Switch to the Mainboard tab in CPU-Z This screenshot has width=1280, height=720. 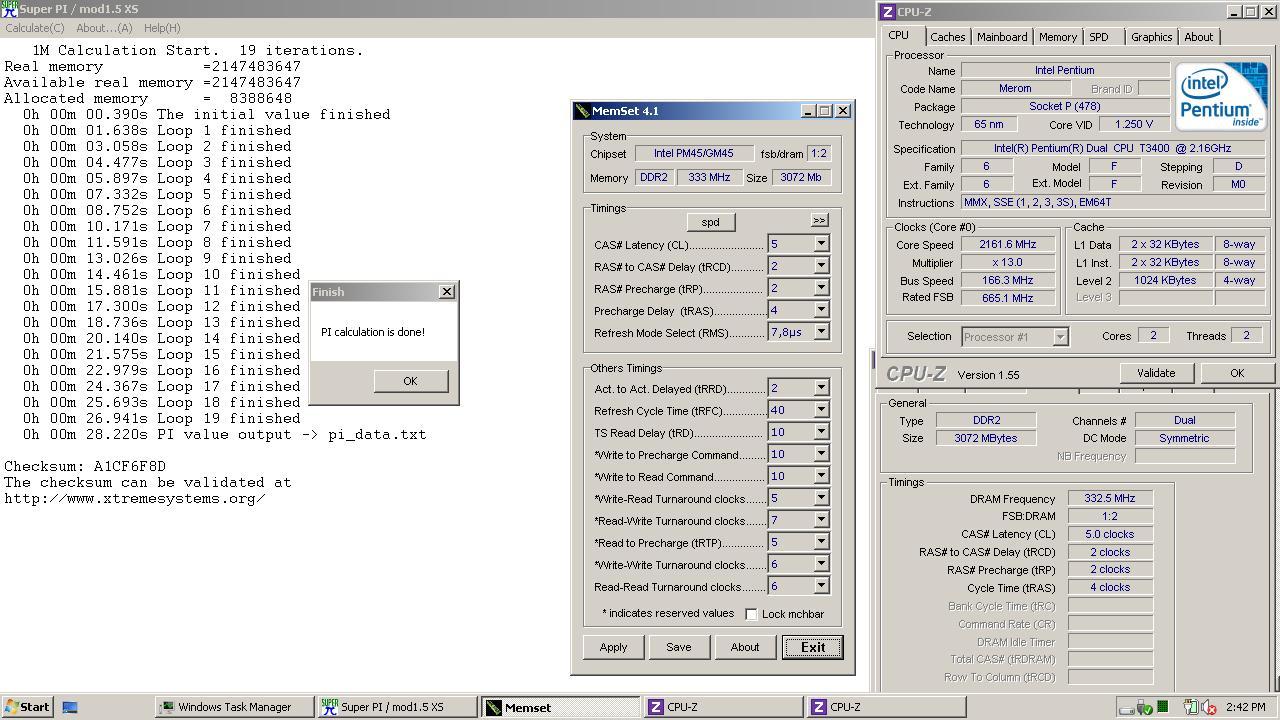tap(1002, 37)
